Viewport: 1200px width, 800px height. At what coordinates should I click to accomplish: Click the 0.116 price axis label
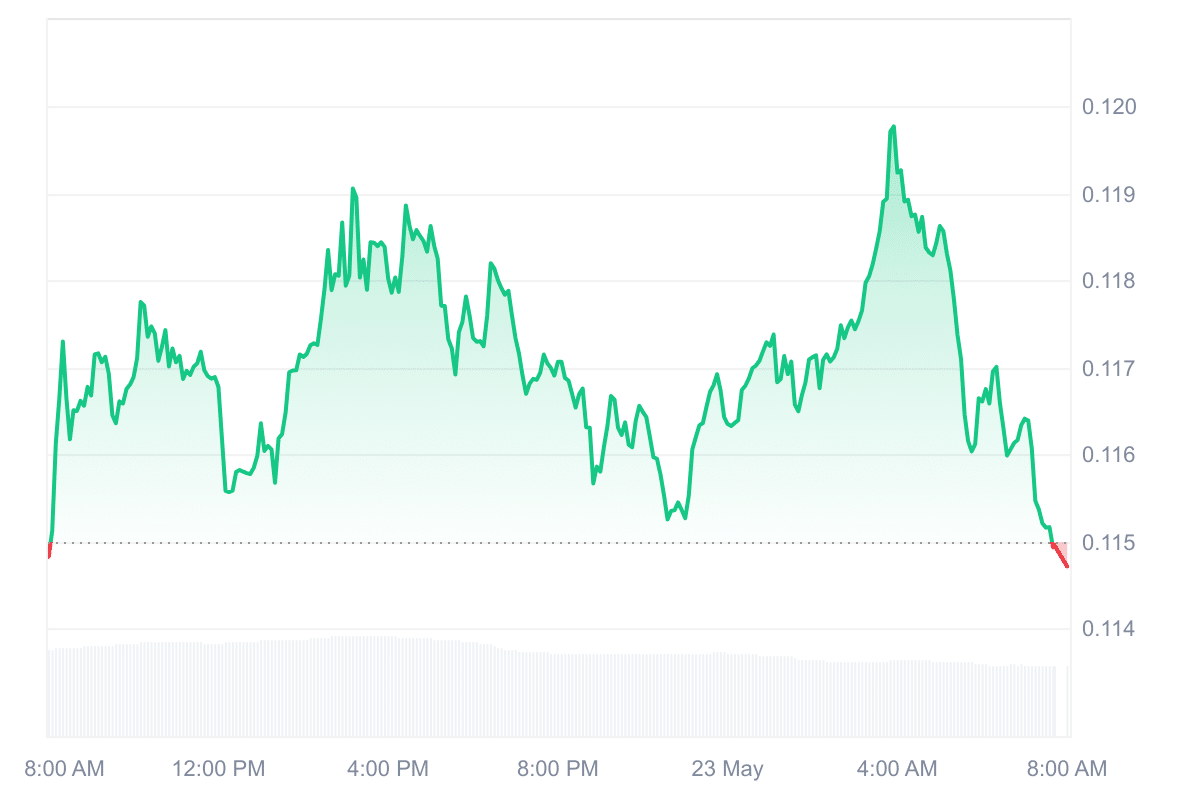1108,455
